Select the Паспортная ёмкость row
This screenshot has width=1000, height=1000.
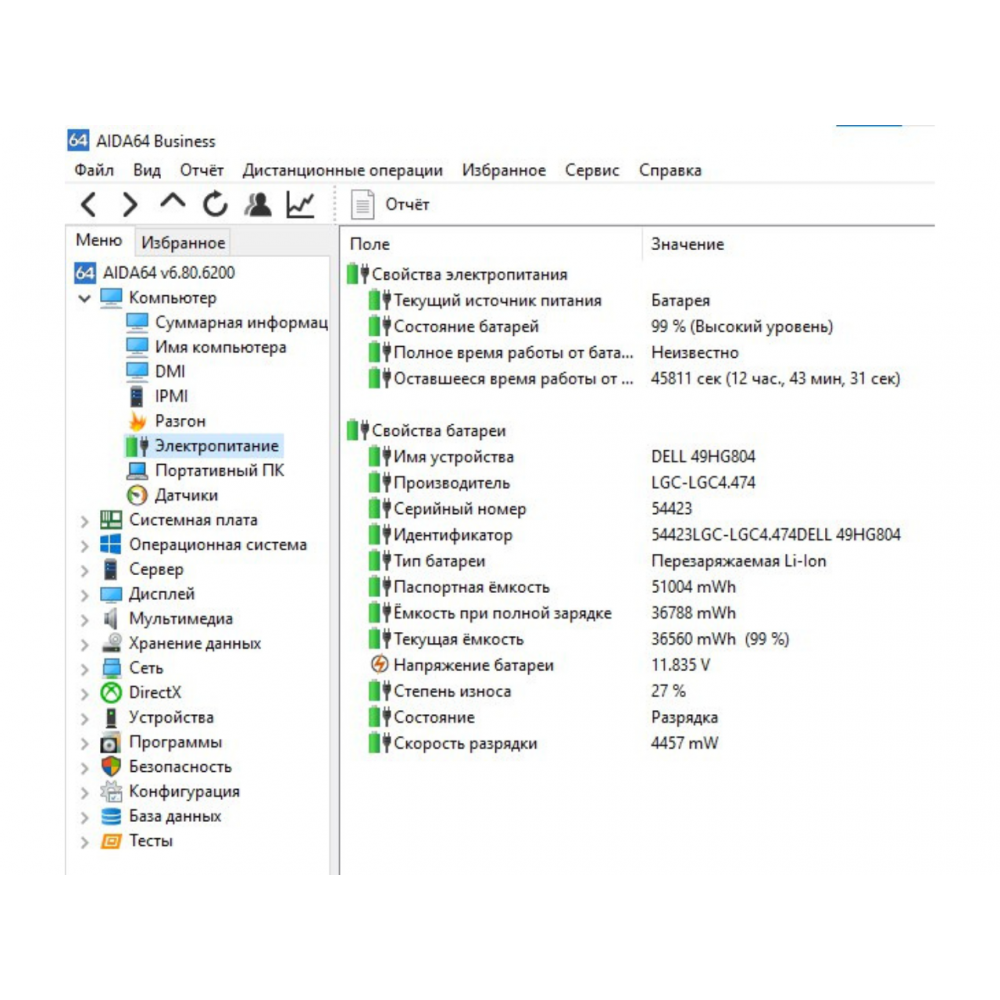point(638,587)
